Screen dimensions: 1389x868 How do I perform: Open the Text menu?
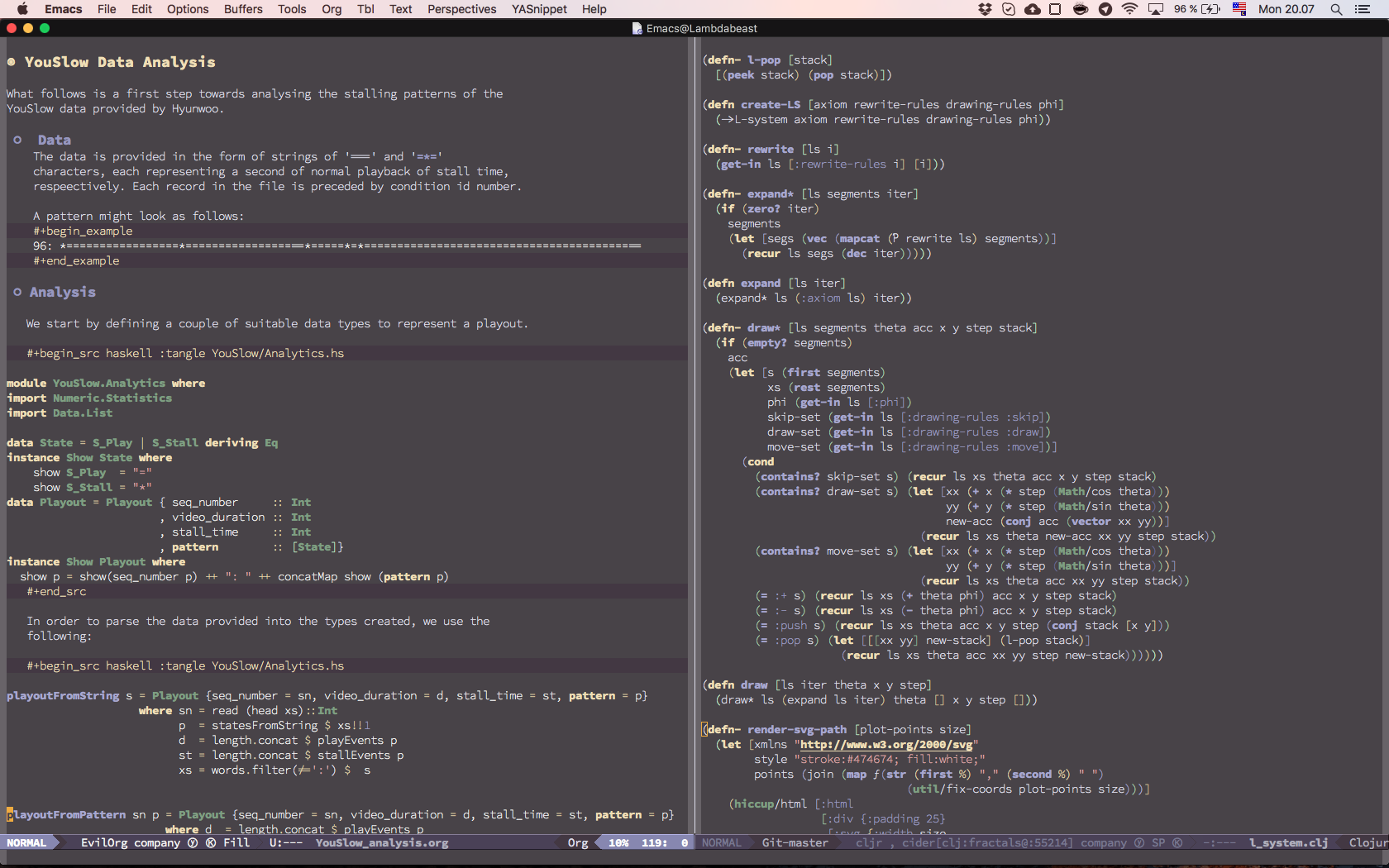pos(401,9)
